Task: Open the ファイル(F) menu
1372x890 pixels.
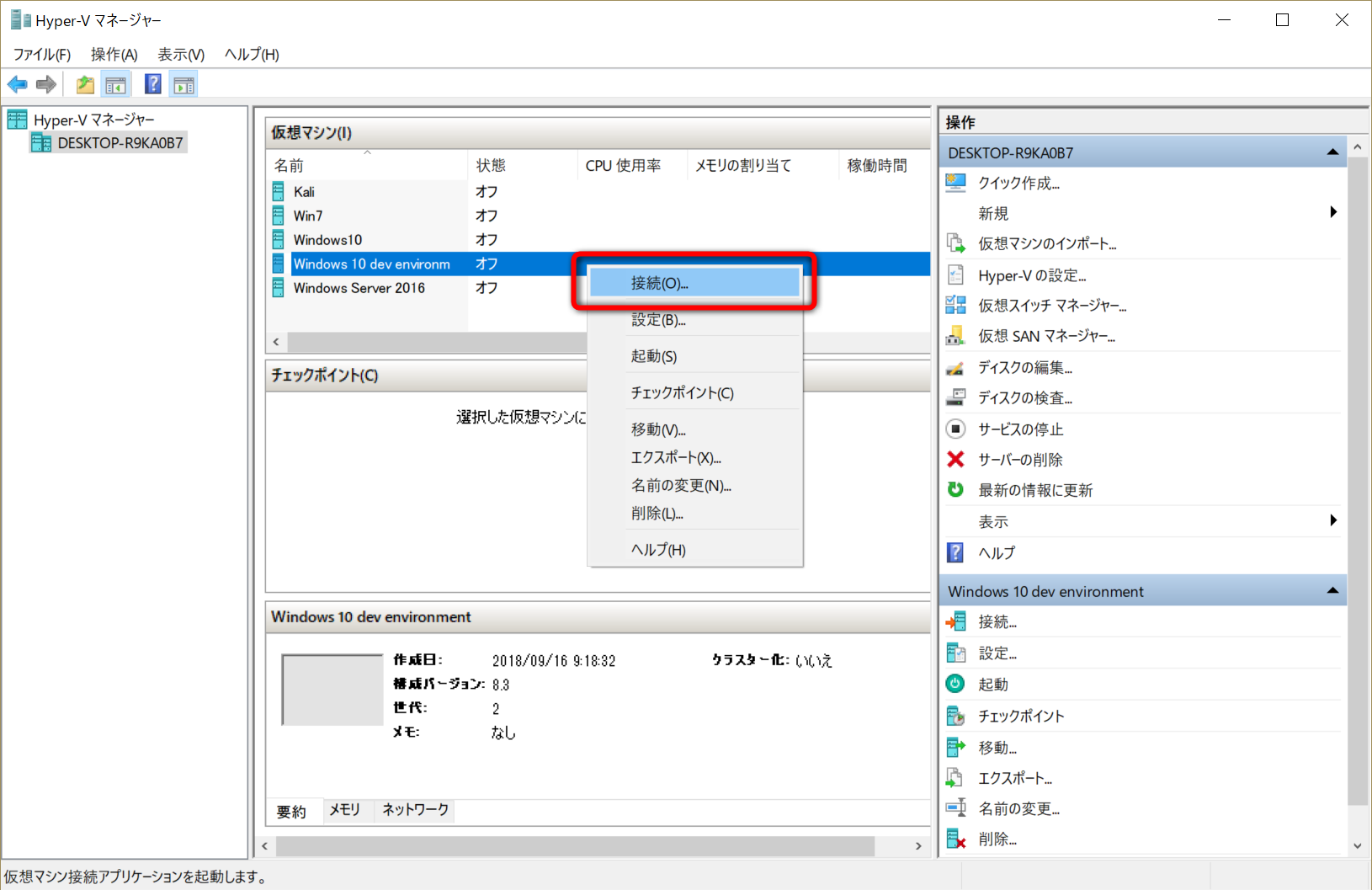Action: (42, 54)
